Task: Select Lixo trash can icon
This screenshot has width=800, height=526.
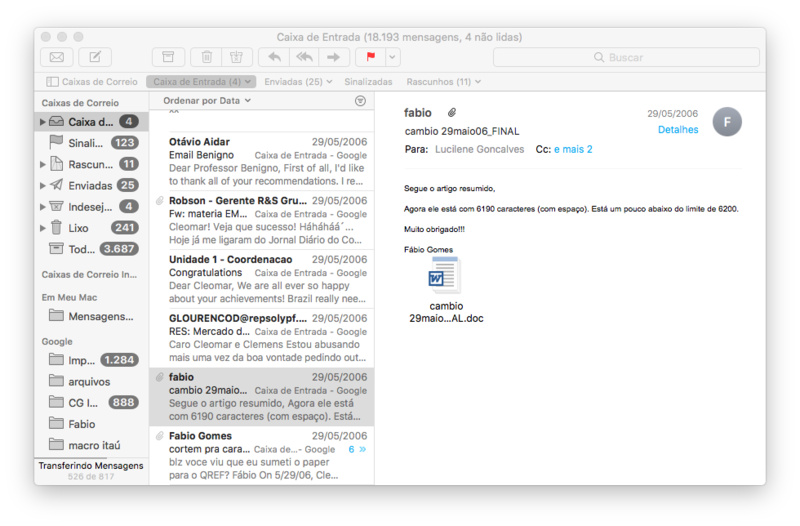Action: pos(57,228)
